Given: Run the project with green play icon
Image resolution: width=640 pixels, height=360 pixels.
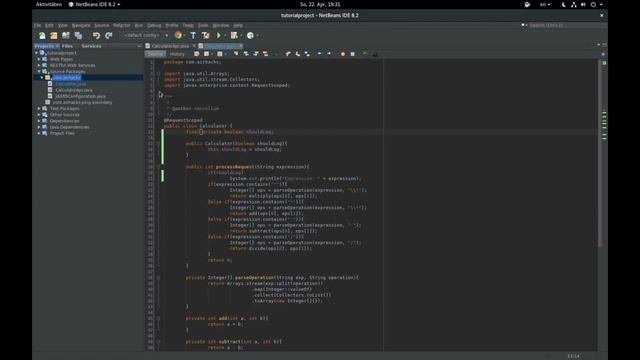Looking at the screenshot, I should (x=219, y=36).
